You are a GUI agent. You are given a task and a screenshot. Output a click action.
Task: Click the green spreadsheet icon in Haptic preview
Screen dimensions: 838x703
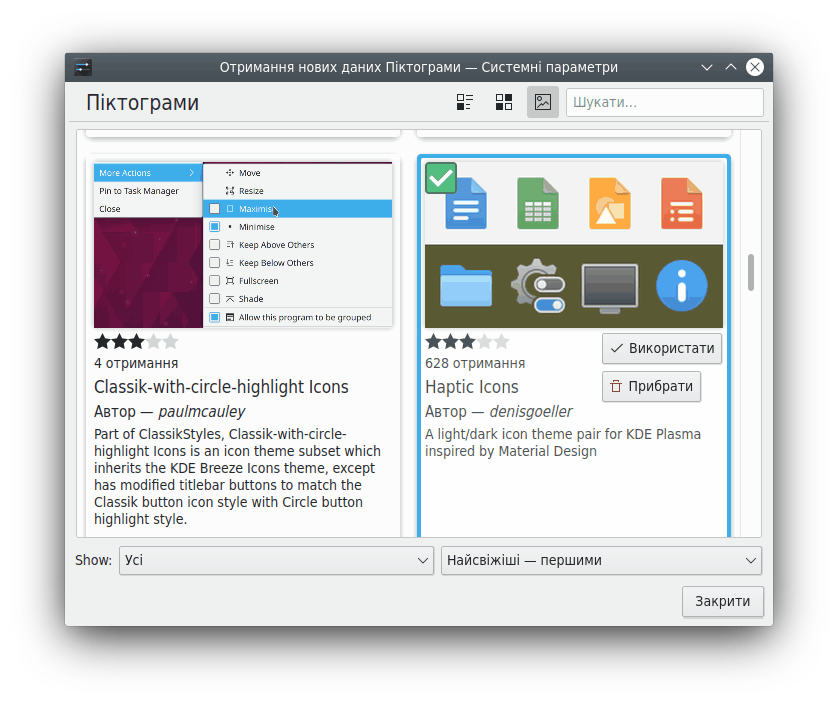tap(537, 203)
